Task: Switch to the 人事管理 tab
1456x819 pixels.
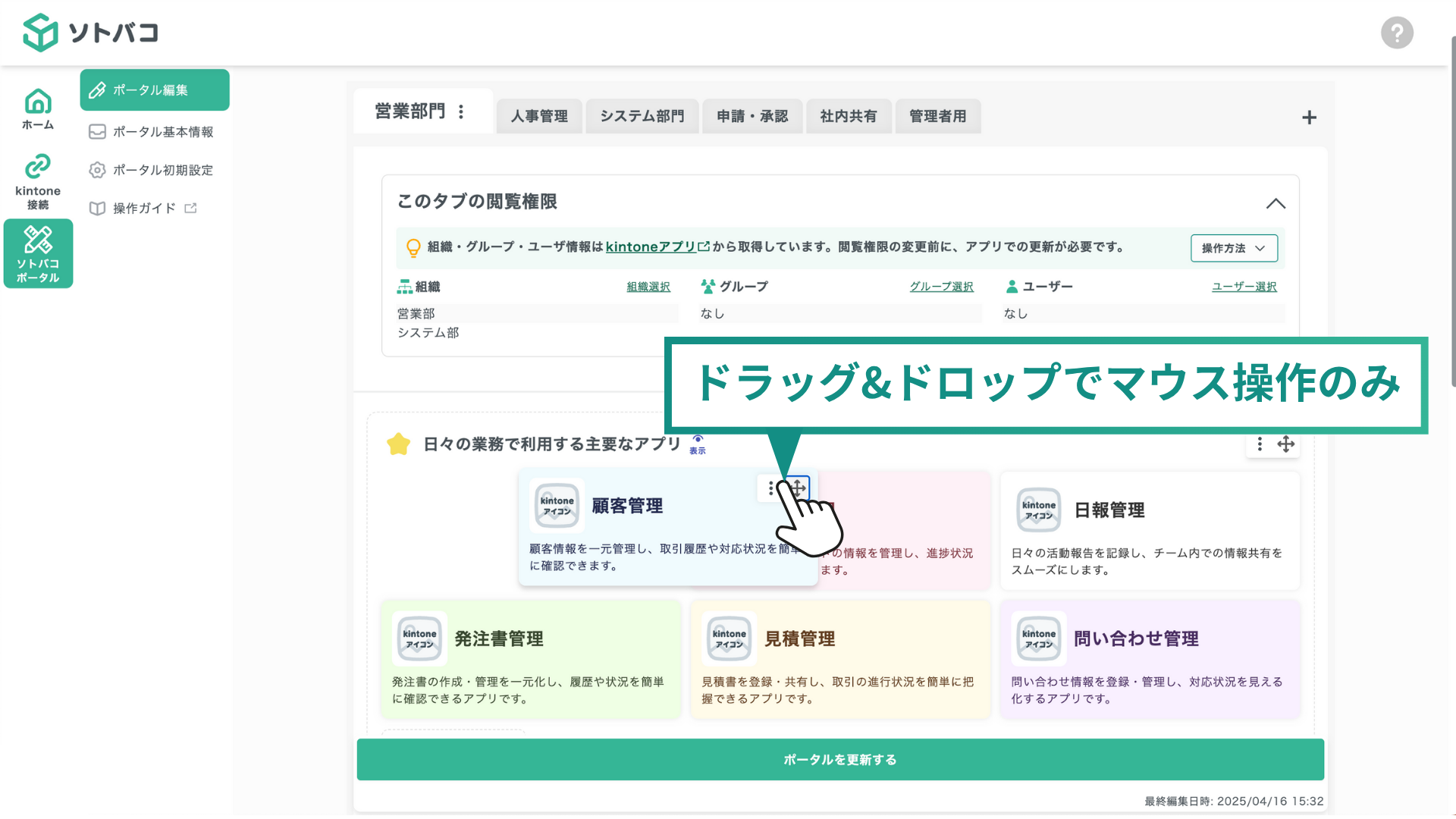Action: pos(539,116)
